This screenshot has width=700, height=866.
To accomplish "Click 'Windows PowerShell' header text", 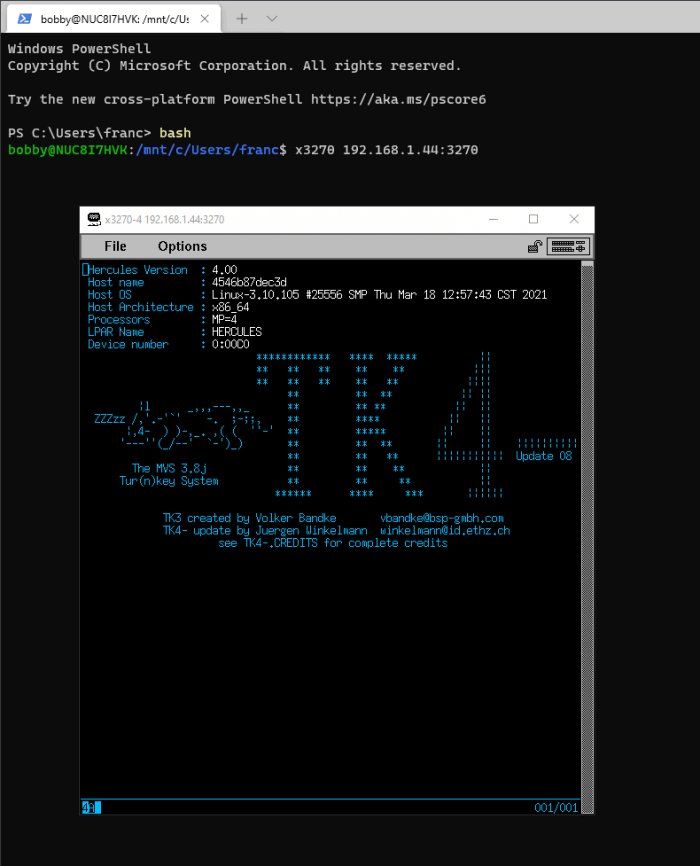I will pyautogui.click(x=79, y=49).
